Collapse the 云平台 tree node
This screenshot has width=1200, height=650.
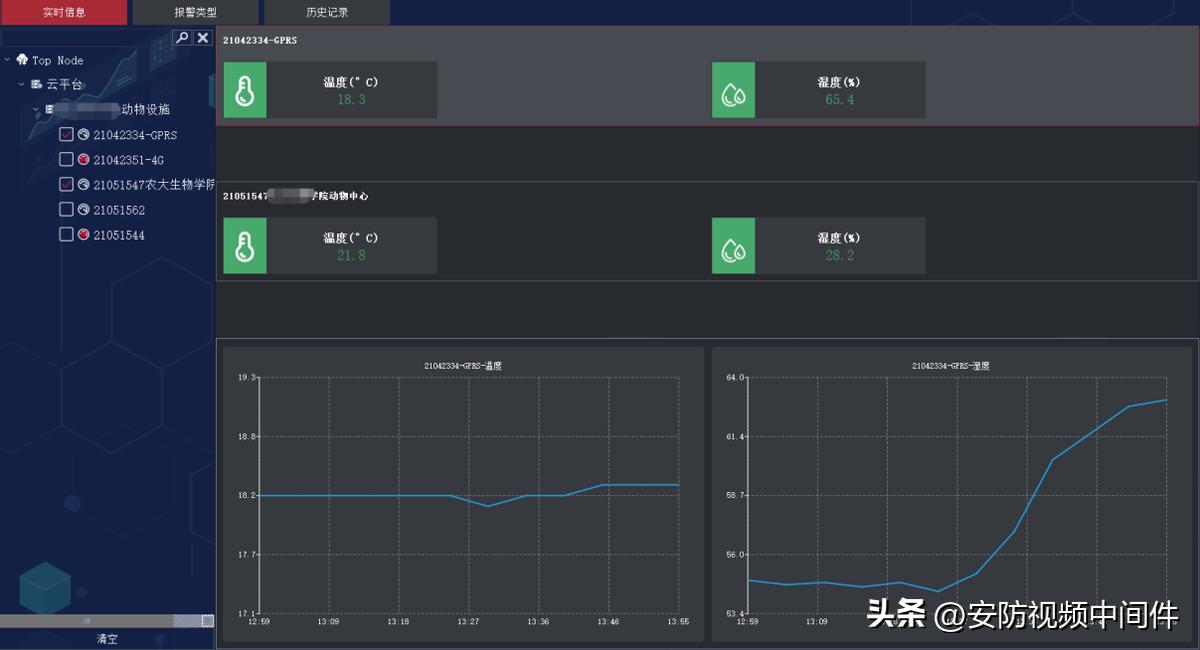(20, 84)
